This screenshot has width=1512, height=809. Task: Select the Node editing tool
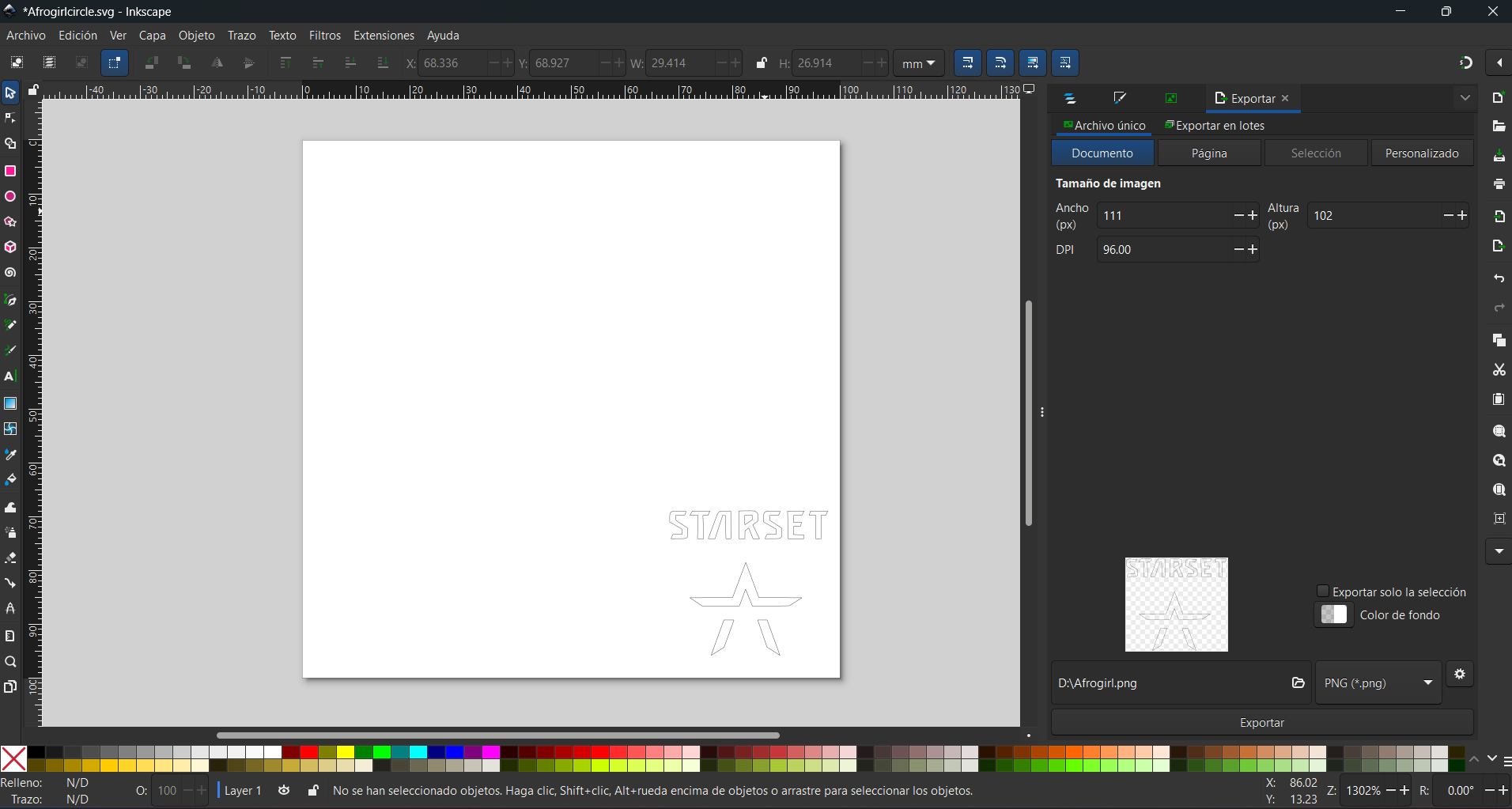[10, 119]
